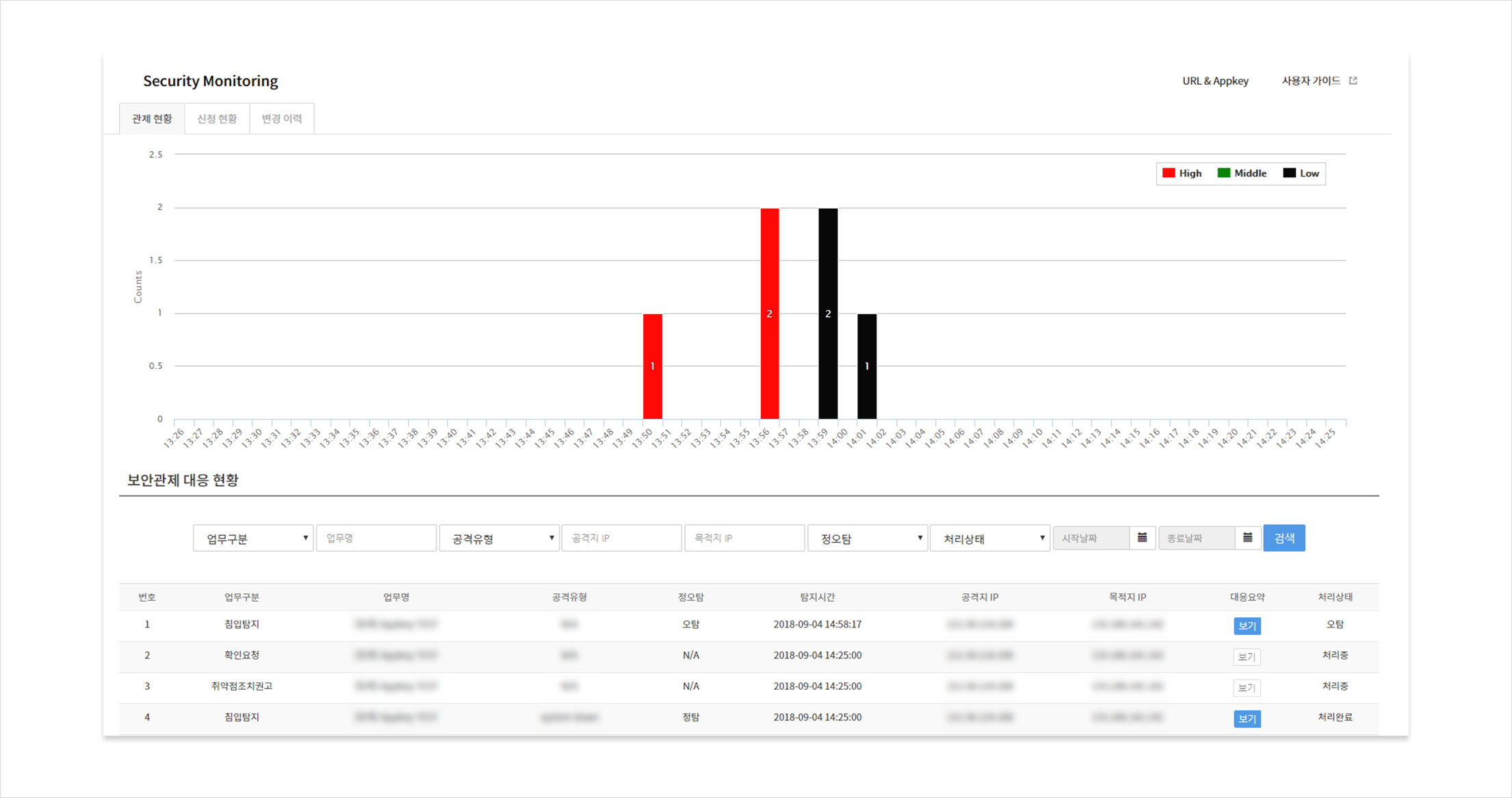The width and height of the screenshot is (1512, 798).
Task: Click the 대응요약 column header
Action: [x=1247, y=597]
